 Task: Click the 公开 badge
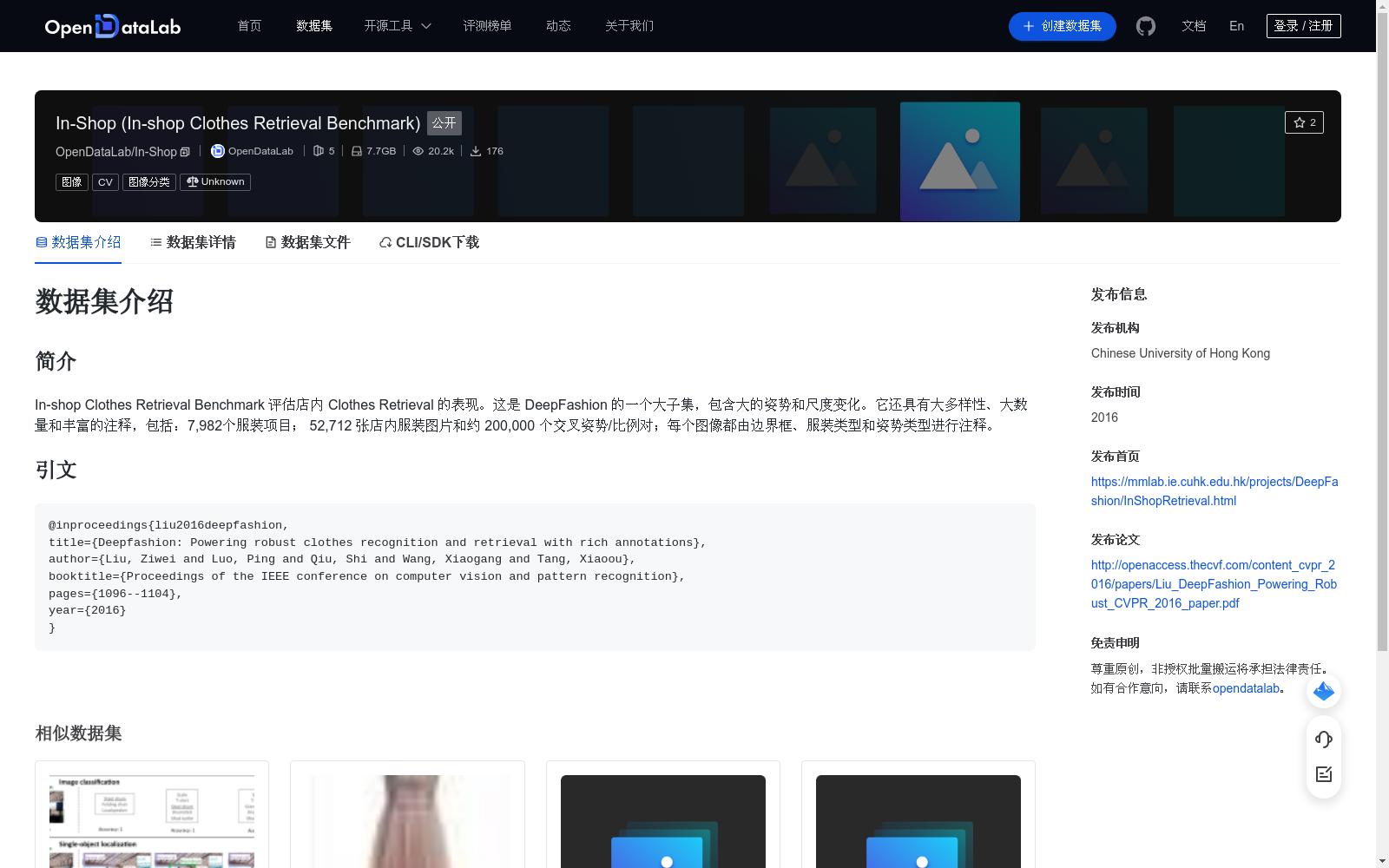[444, 123]
